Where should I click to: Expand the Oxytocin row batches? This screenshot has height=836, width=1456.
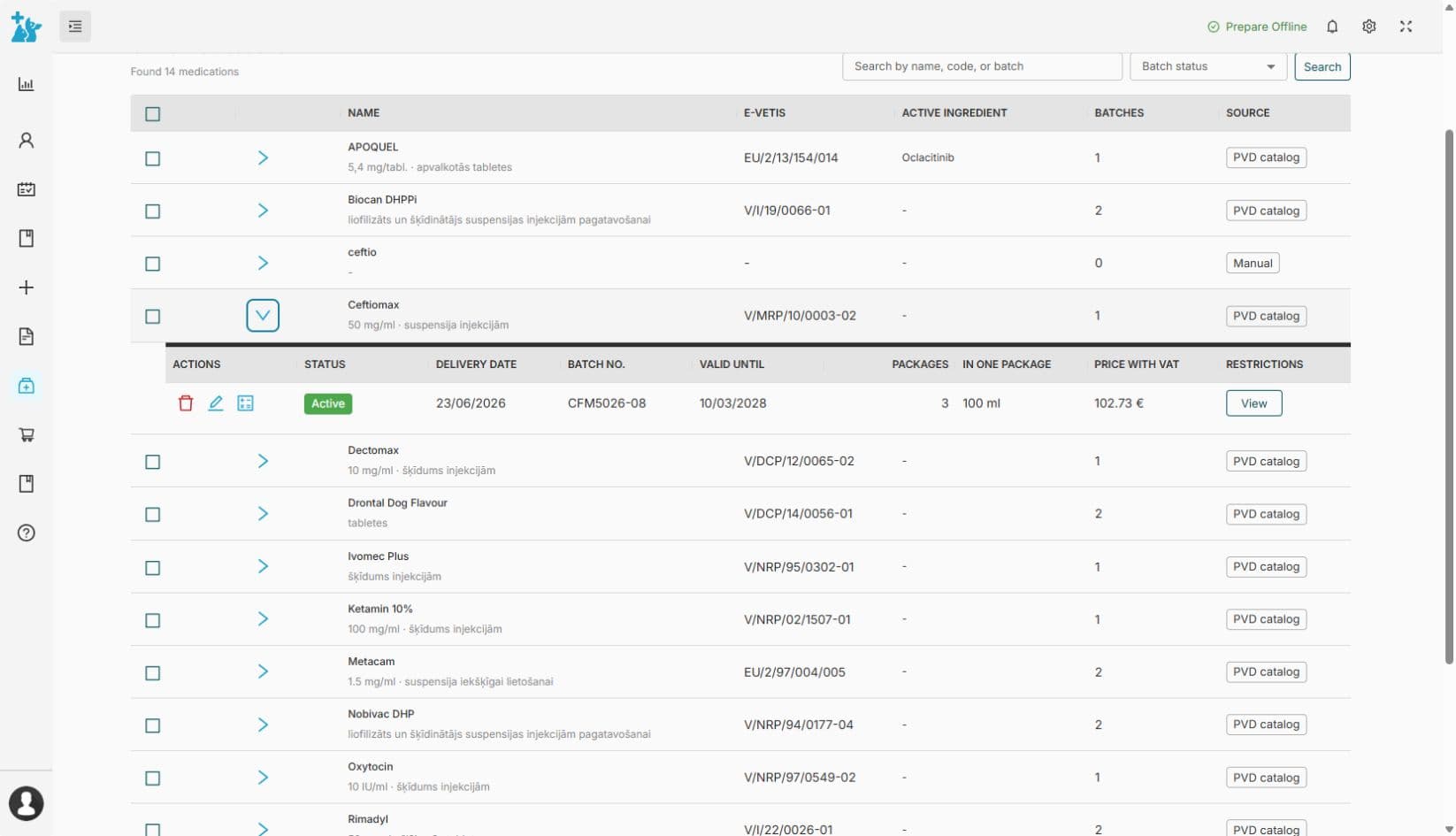[x=263, y=777]
